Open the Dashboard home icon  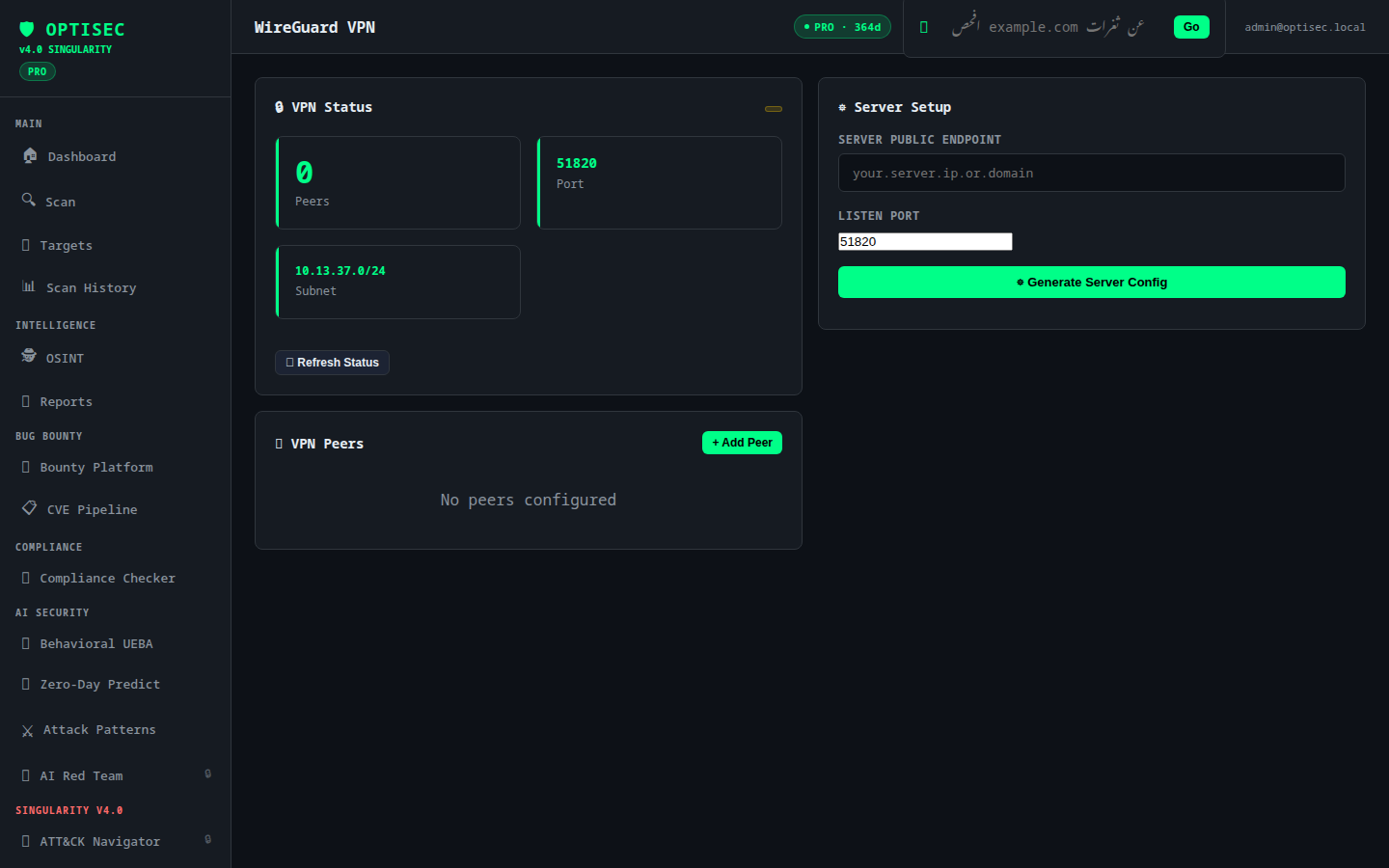coord(30,155)
